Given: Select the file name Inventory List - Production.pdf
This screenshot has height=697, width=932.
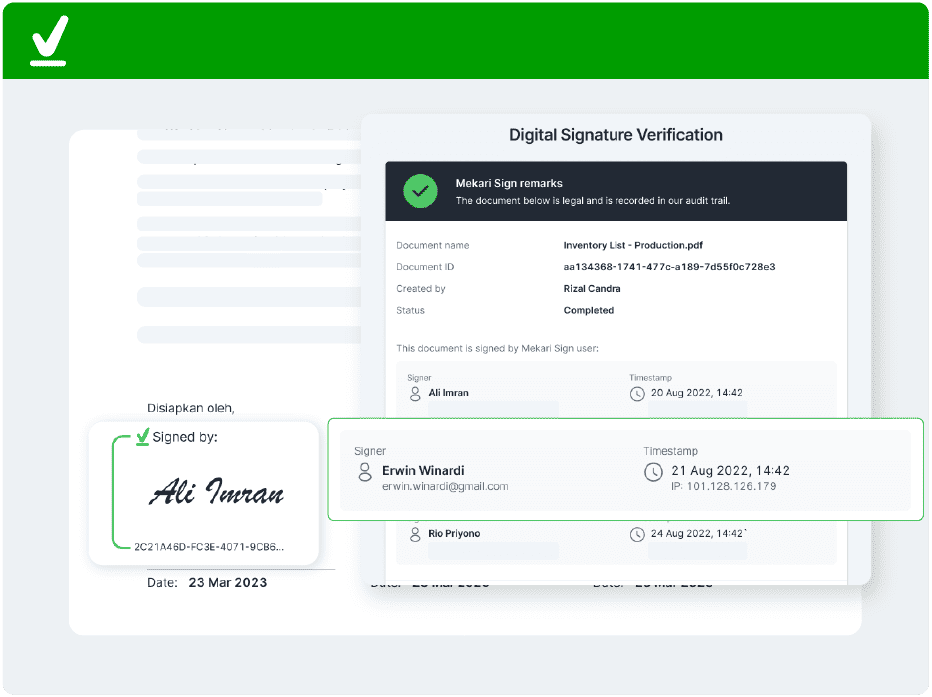Looking at the screenshot, I should pyautogui.click(x=633, y=245).
